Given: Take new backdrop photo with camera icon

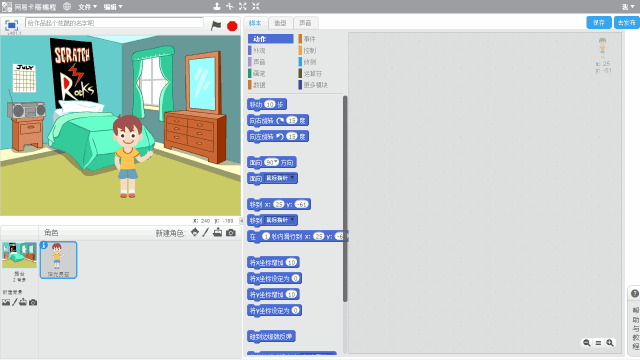Looking at the screenshot, I should click(x=33, y=302).
